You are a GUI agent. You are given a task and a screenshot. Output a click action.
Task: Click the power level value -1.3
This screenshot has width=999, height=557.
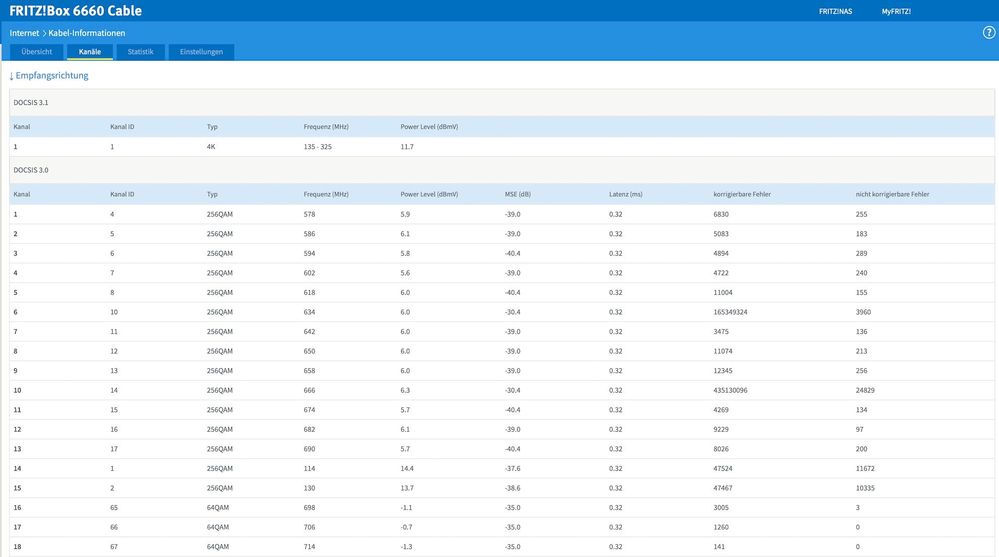406,547
